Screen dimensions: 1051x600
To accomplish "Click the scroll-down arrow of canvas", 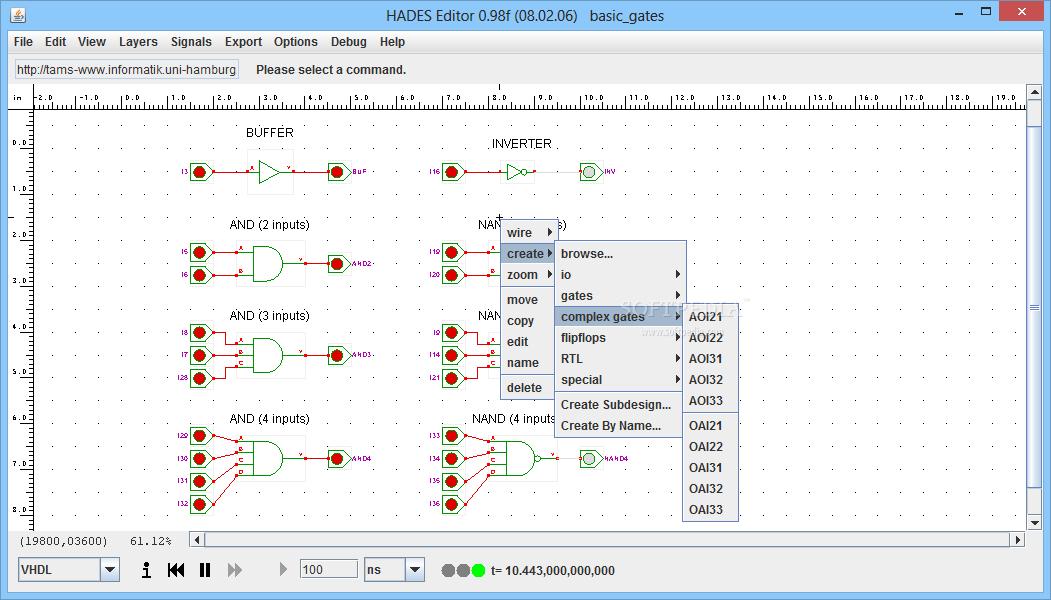I will (x=1034, y=523).
